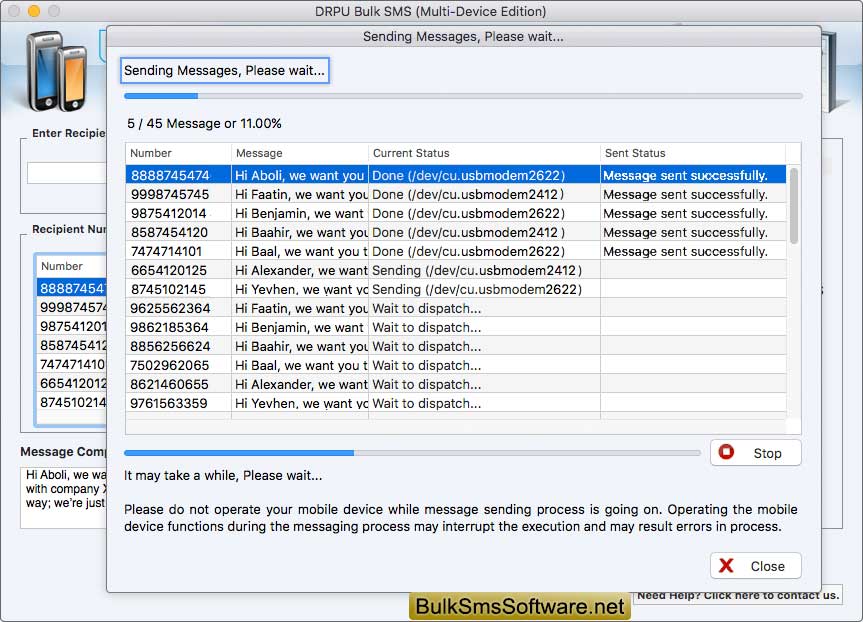The image size is (863, 622).
Task: Click the lower progress bar beside Stop
Action: [412, 453]
